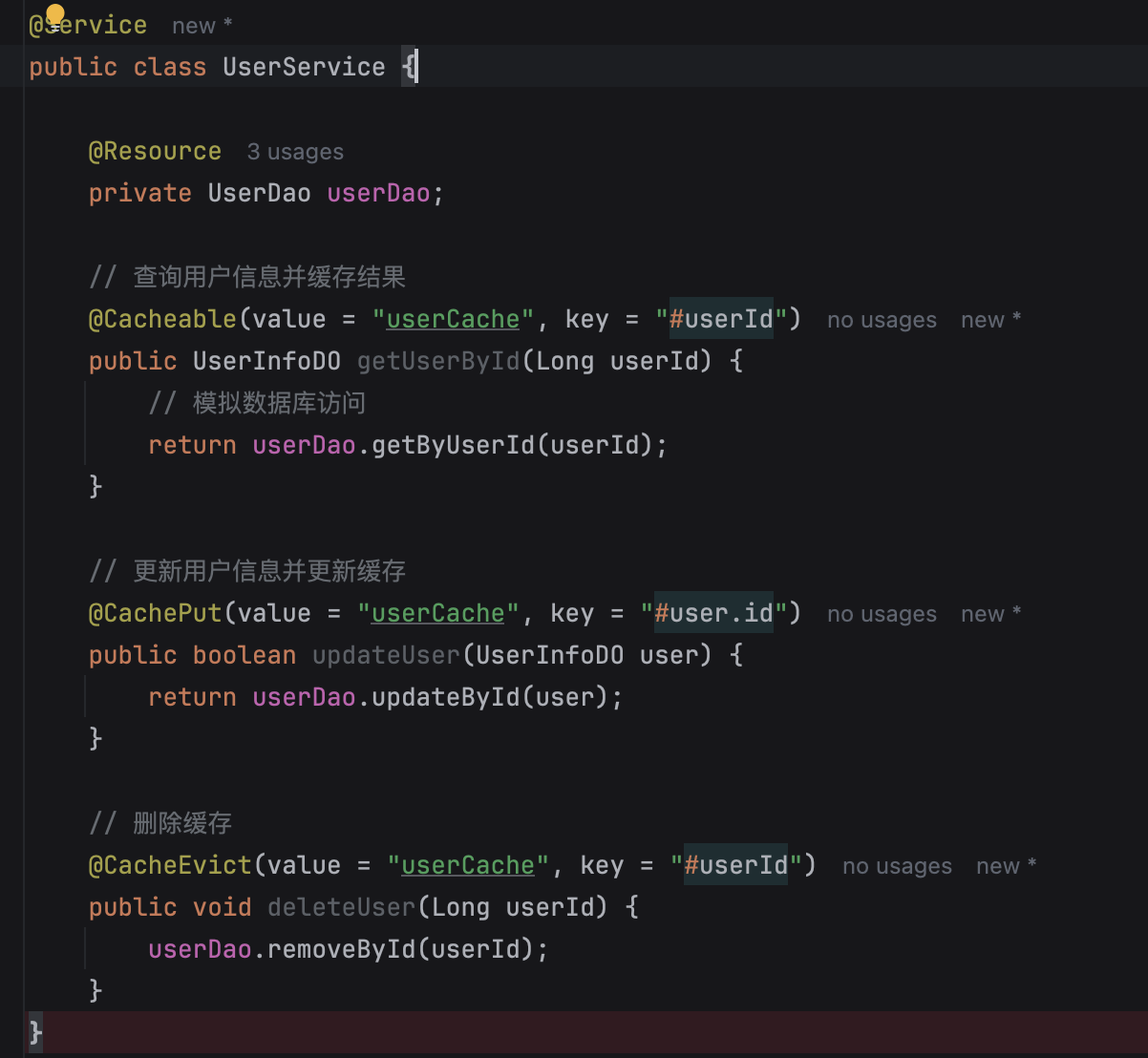Image resolution: width=1148 pixels, height=1058 pixels.
Task: Select the underlined userCache in @CachePut
Action: point(436,612)
